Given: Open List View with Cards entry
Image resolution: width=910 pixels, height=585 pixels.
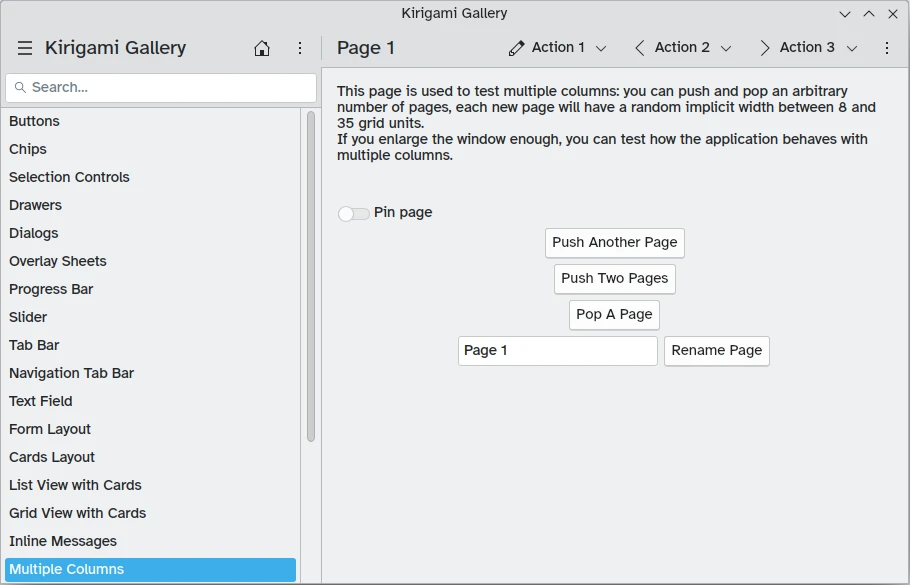Looking at the screenshot, I should click(150, 485).
